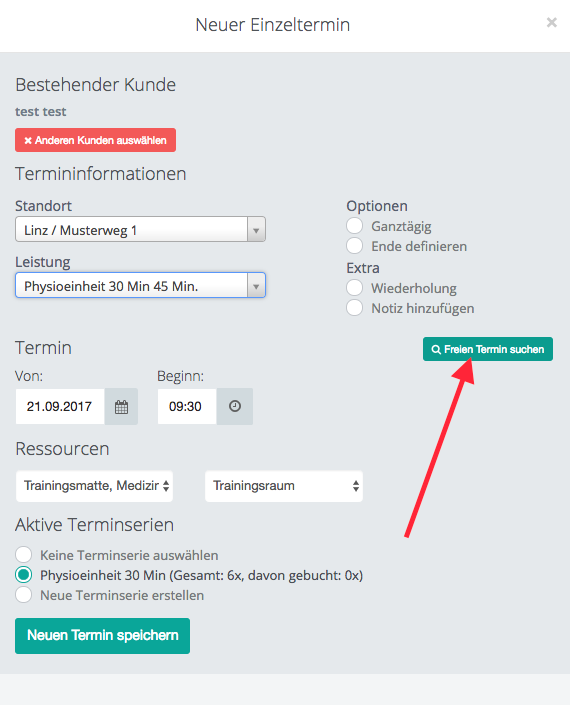The height and width of the screenshot is (705, 570).
Task: Open the Trainingsmatte resource selector
Action: (x=94, y=486)
